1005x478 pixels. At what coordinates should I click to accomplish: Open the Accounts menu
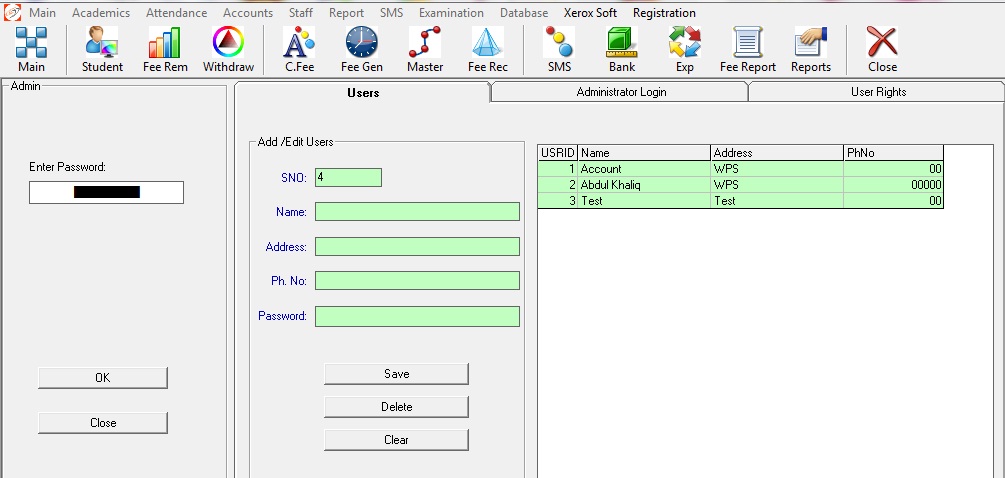click(x=248, y=13)
